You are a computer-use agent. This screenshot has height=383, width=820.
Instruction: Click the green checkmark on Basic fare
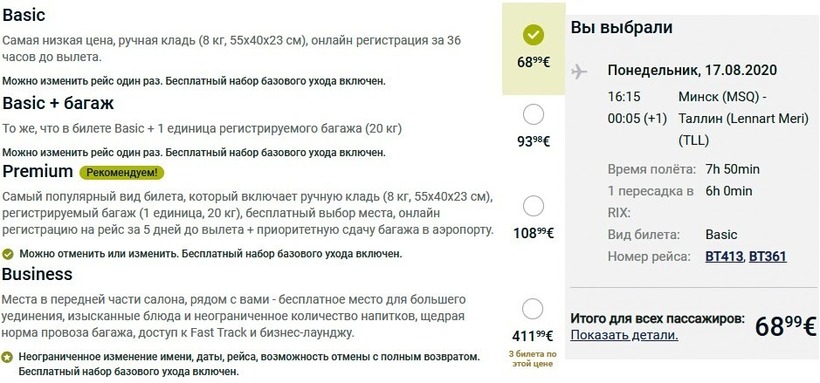coord(533,35)
